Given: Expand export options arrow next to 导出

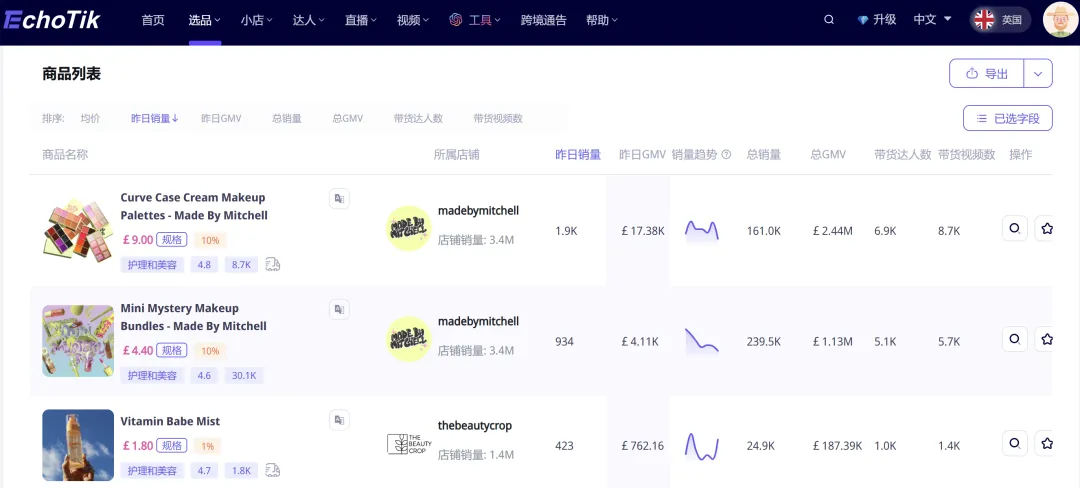Looking at the screenshot, I should tap(1038, 74).
